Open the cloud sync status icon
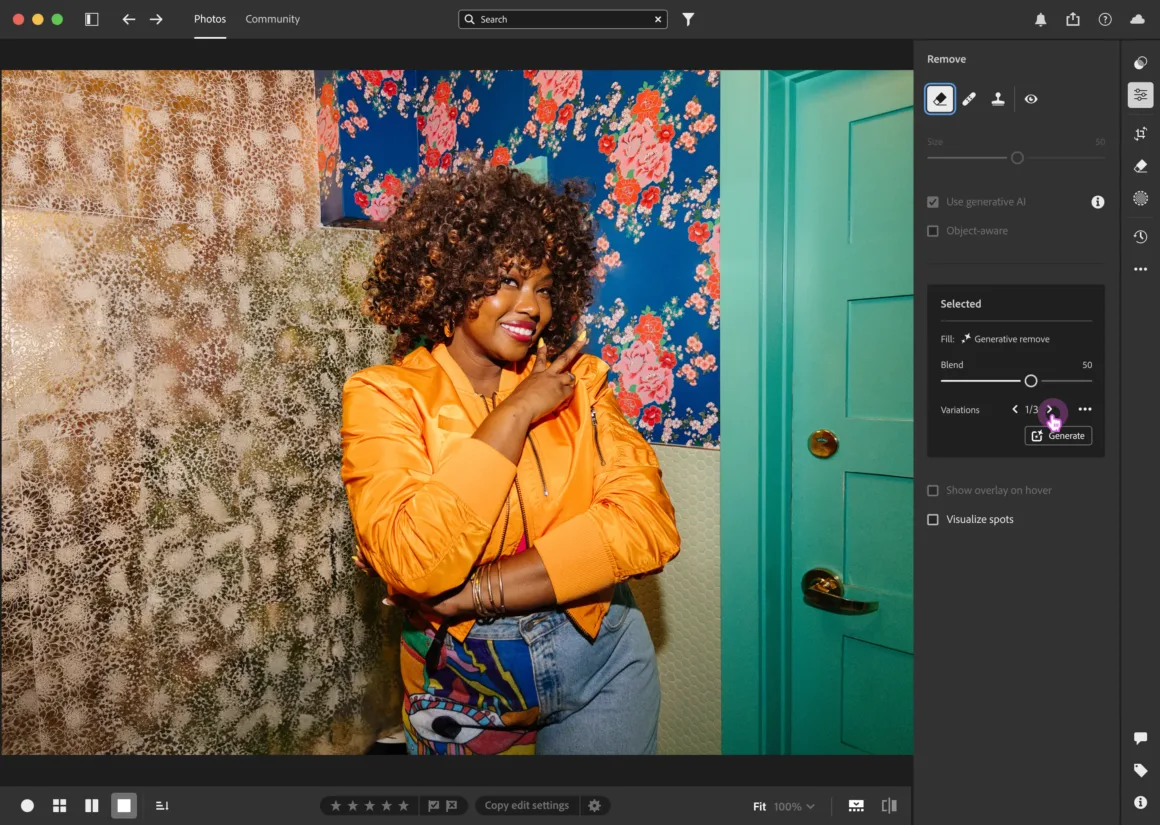The width and height of the screenshot is (1160, 825). (1137, 19)
